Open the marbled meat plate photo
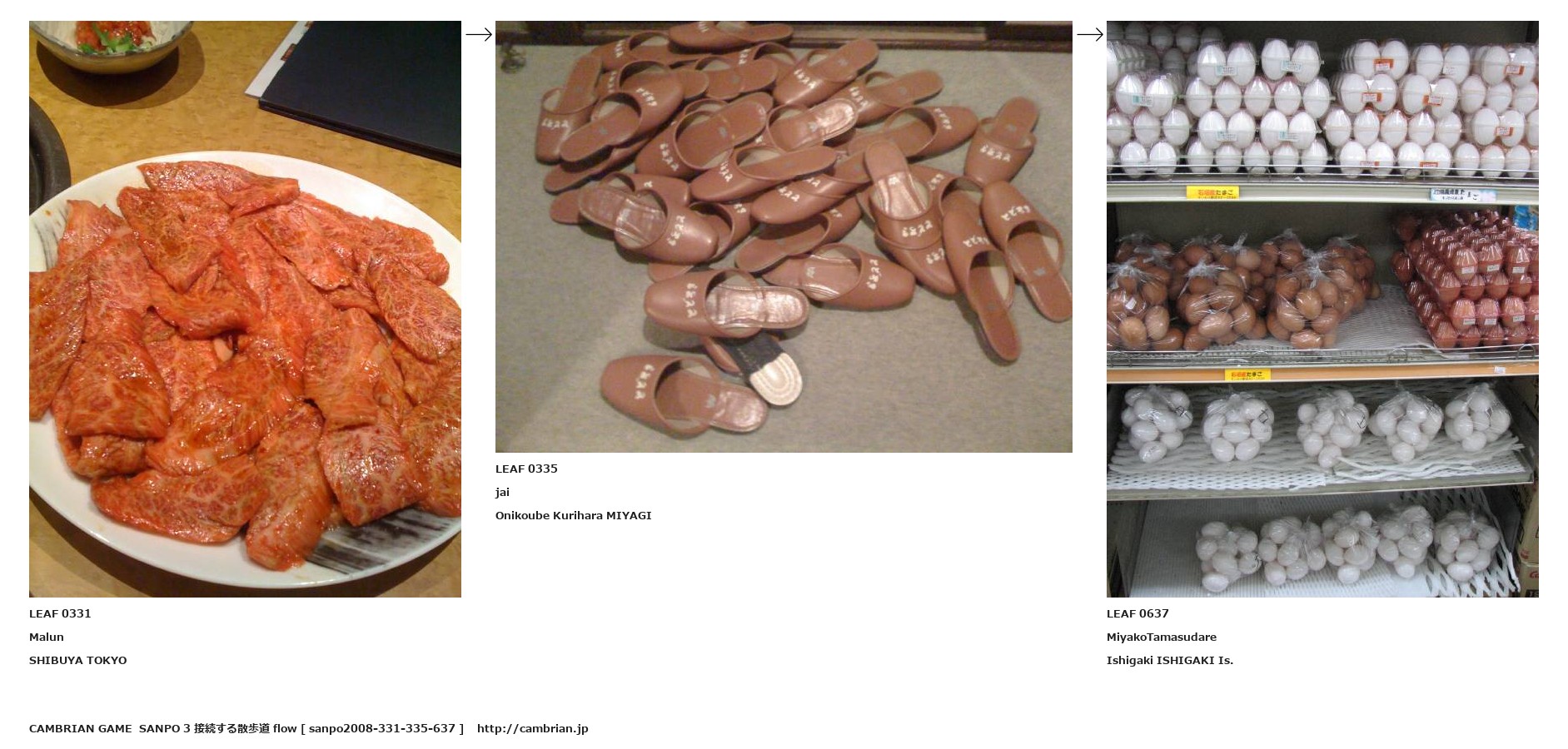The width and height of the screenshot is (1568, 749). [245, 309]
